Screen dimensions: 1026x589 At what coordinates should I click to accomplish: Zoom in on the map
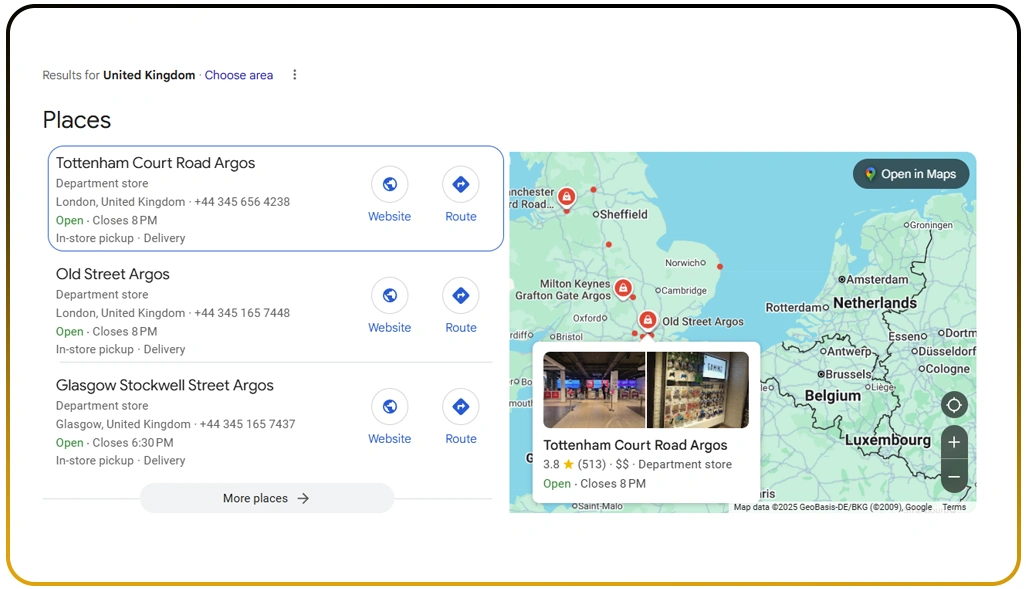pyautogui.click(x=954, y=442)
